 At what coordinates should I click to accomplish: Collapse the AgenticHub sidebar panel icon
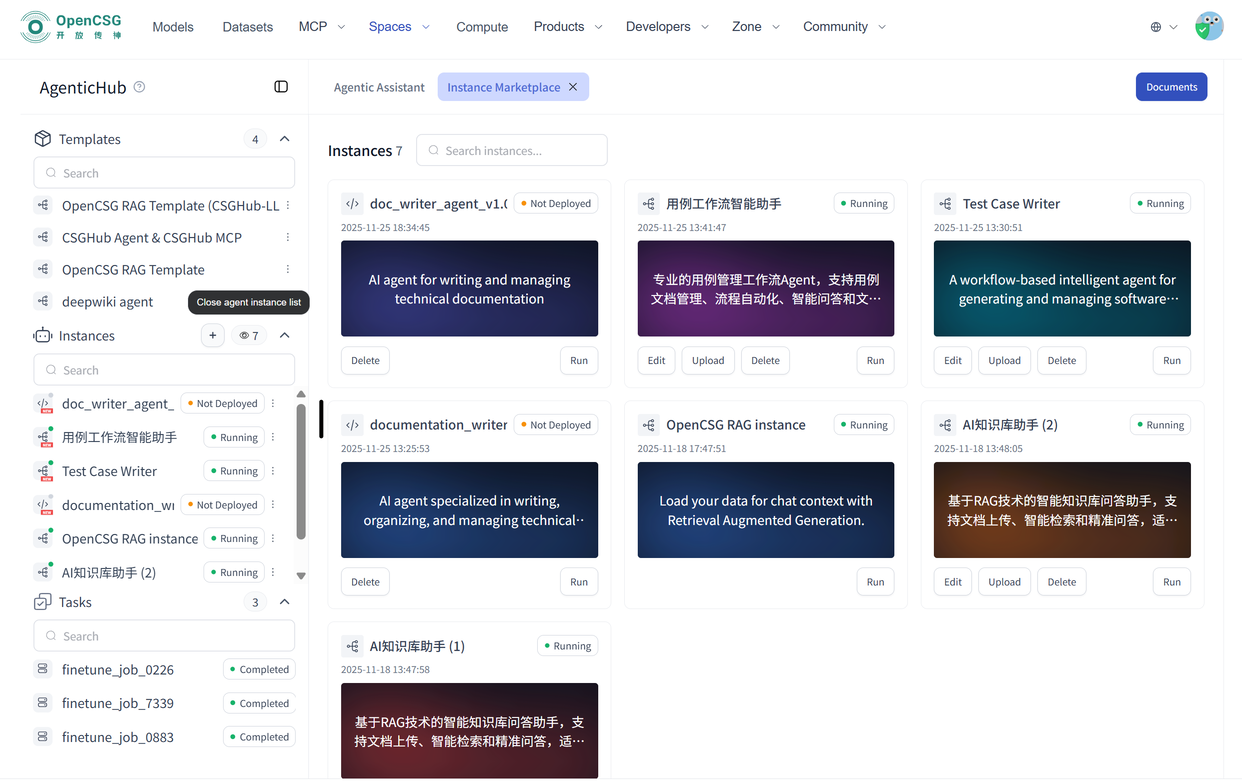pos(281,87)
